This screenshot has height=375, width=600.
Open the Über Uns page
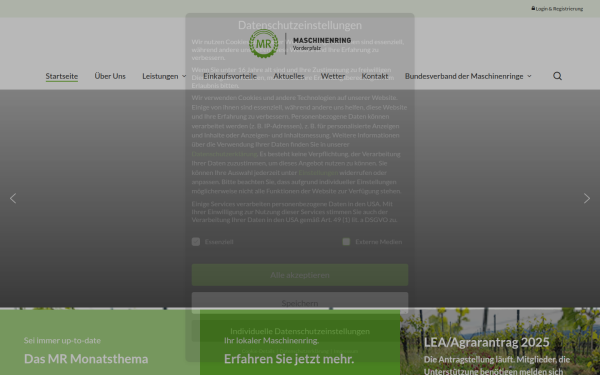(110, 76)
